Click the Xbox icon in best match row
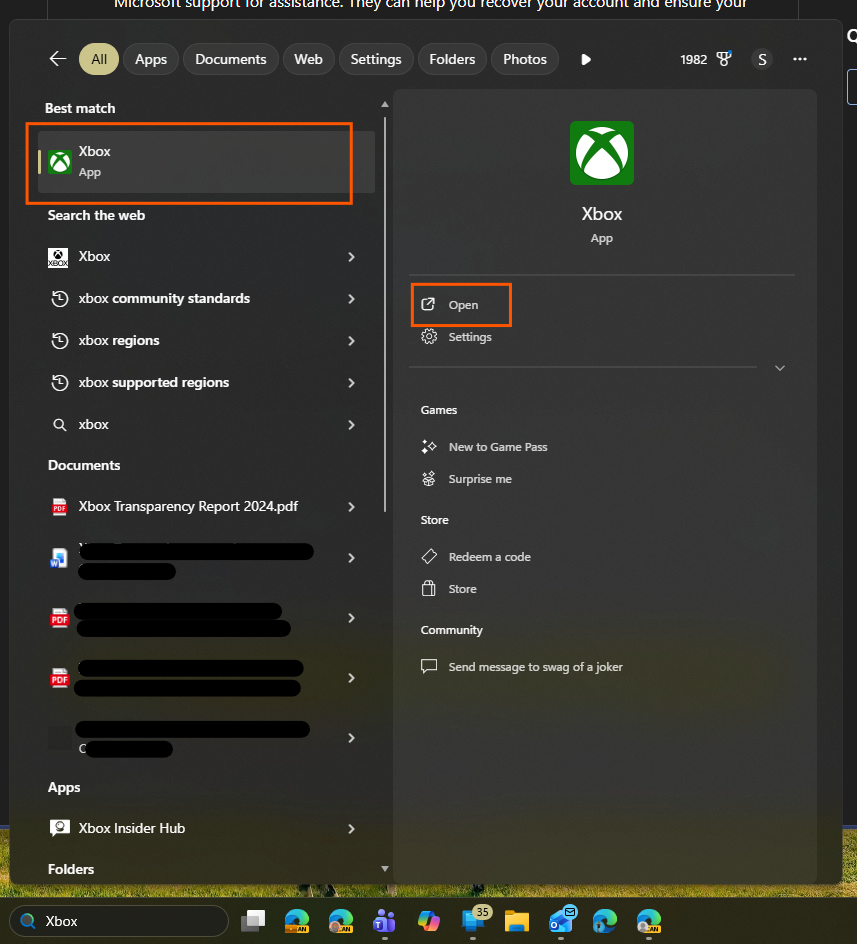 tap(60, 162)
